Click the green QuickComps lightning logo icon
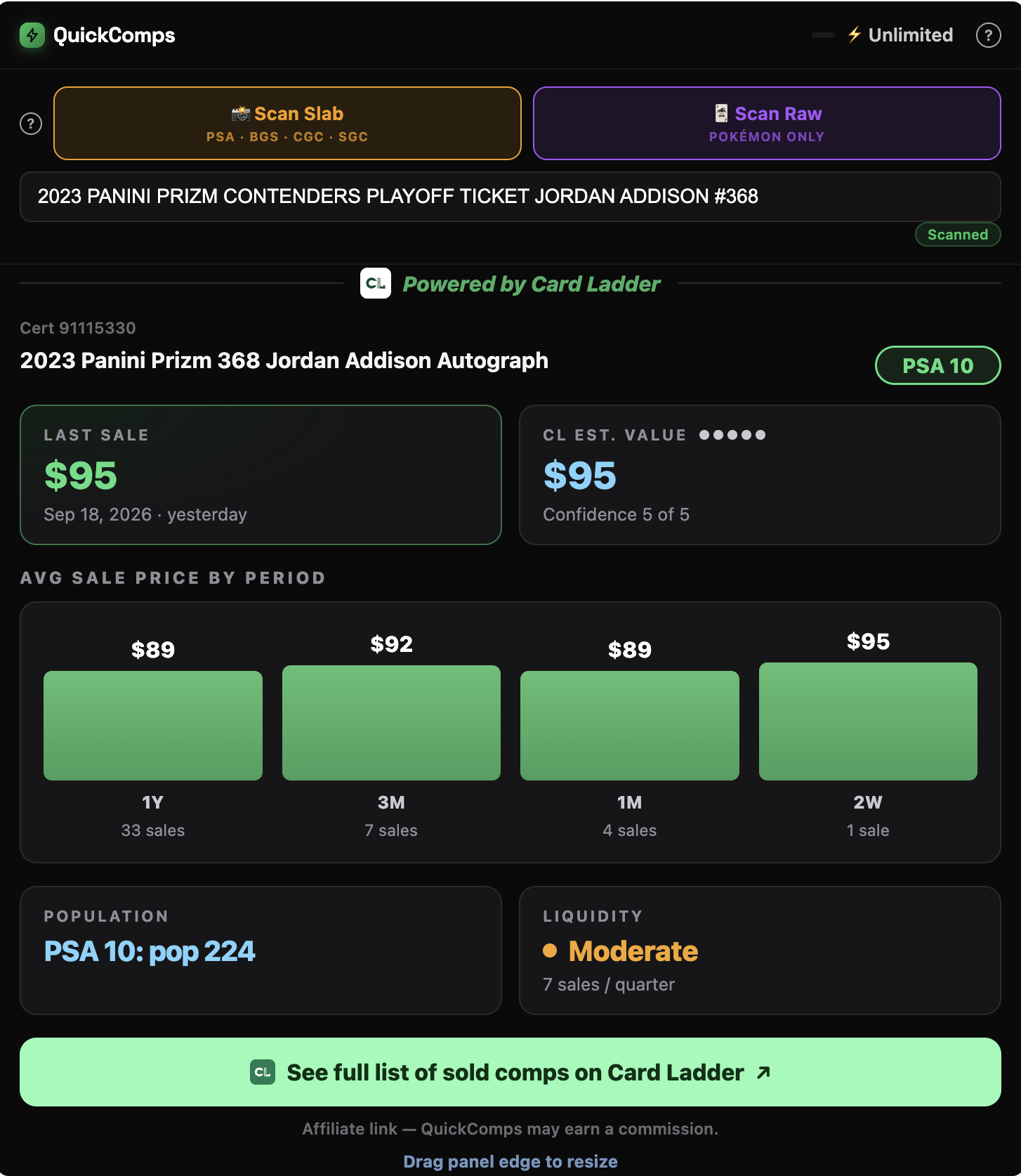This screenshot has width=1021, height=1176. (x=32, y=35)
